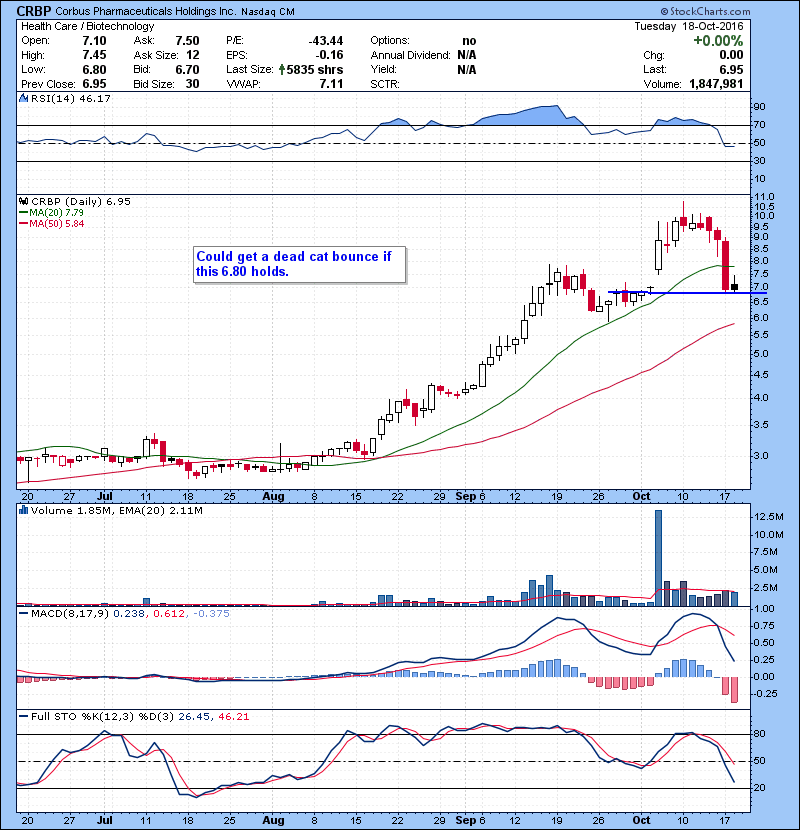The height and width of the screenshot is (830, 800).
Task: Select the Chg value 0.00
Action: [x=731, y=55]
